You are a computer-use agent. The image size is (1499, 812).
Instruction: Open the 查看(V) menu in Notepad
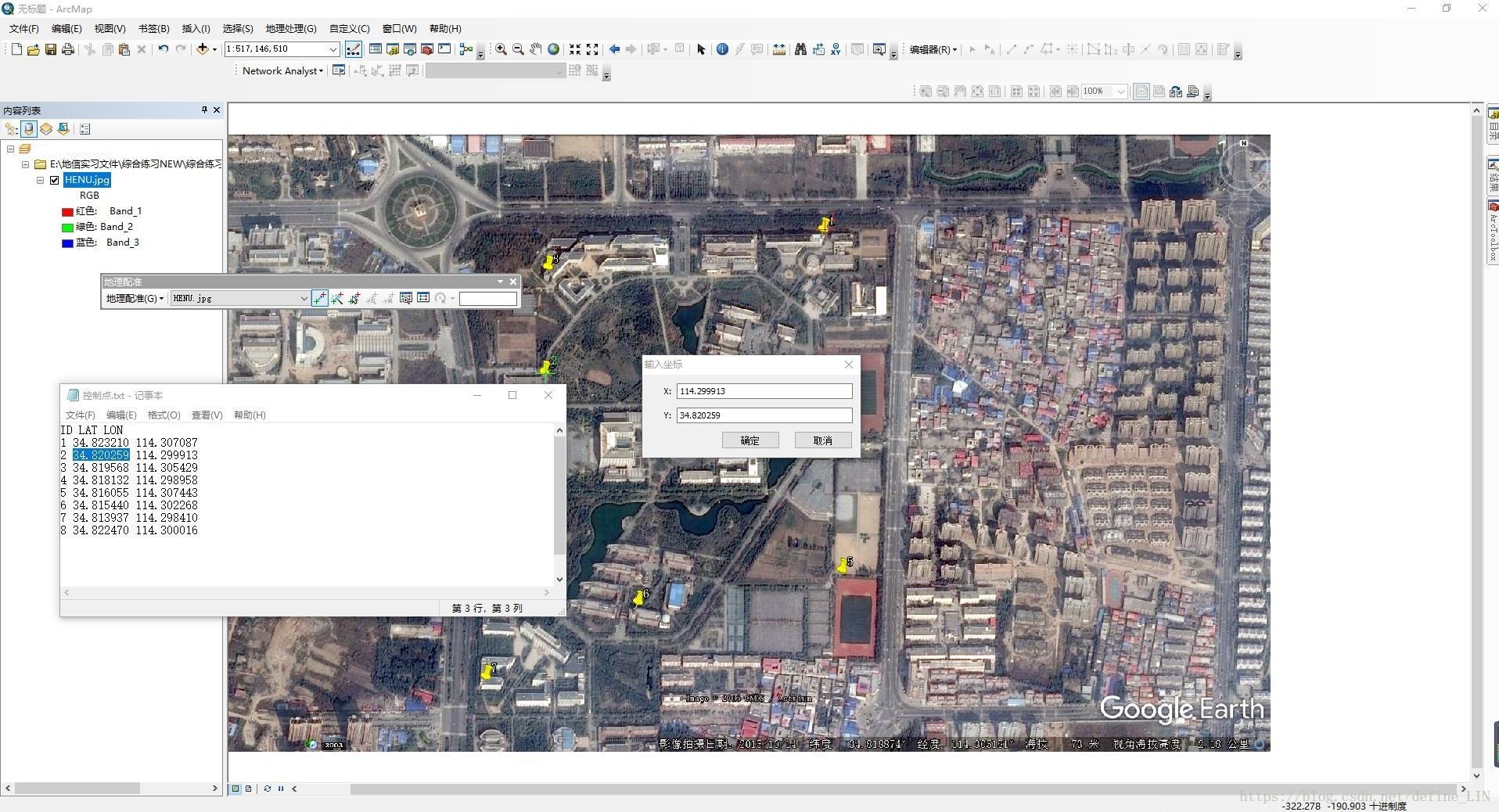point(207,415)
